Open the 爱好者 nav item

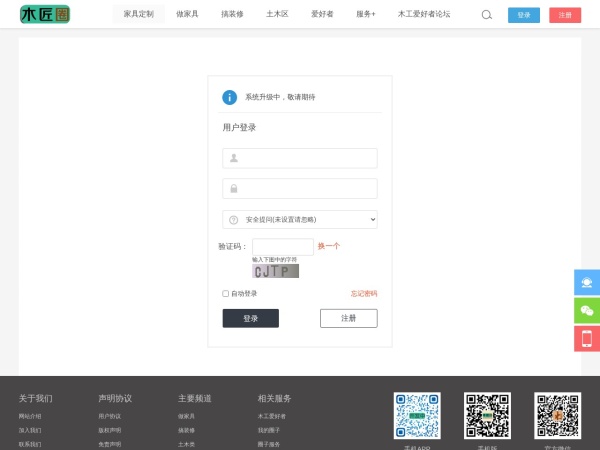coord(322,14)
